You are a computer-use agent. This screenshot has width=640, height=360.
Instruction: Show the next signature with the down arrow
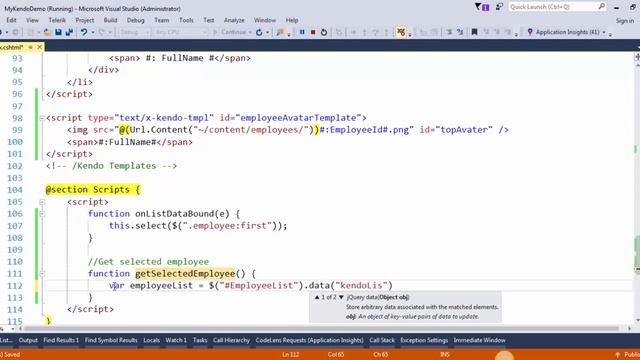coord(341,297)
